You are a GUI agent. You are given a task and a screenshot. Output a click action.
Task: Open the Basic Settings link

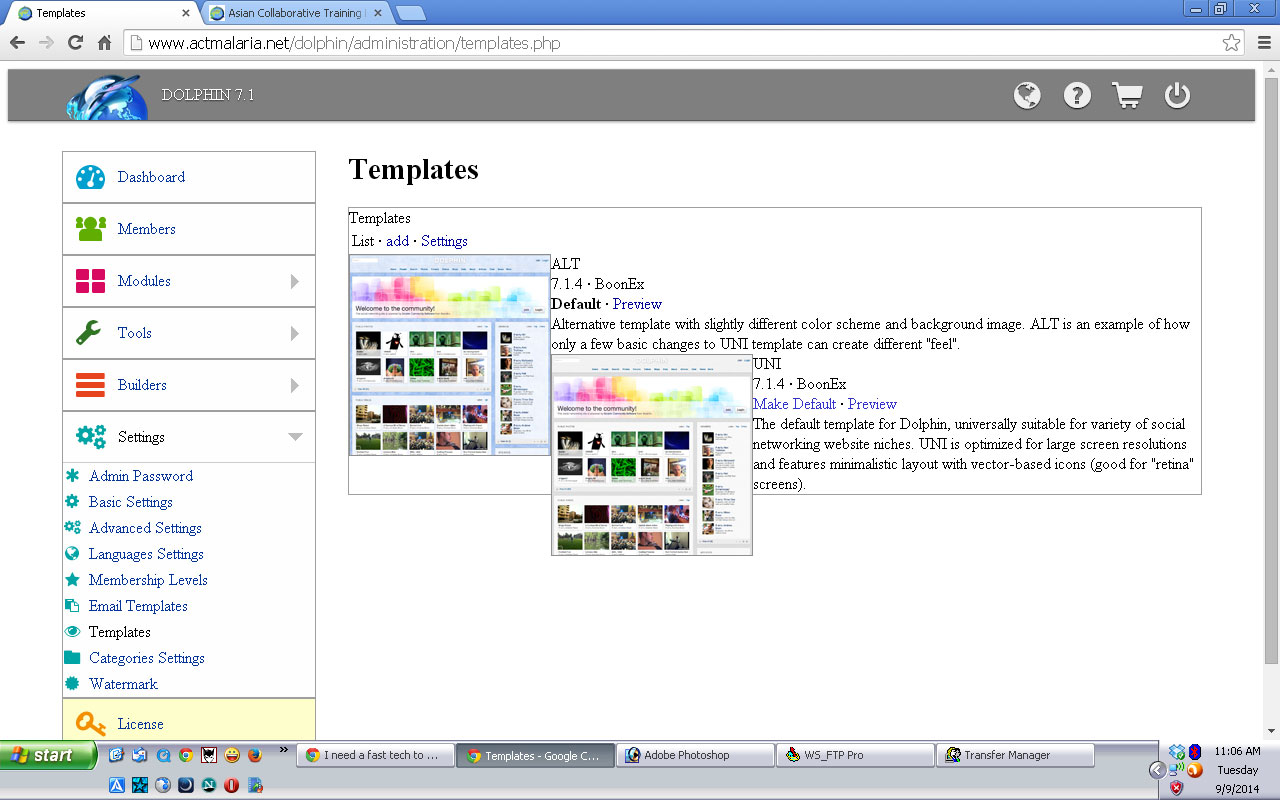[x=131, y=502]
